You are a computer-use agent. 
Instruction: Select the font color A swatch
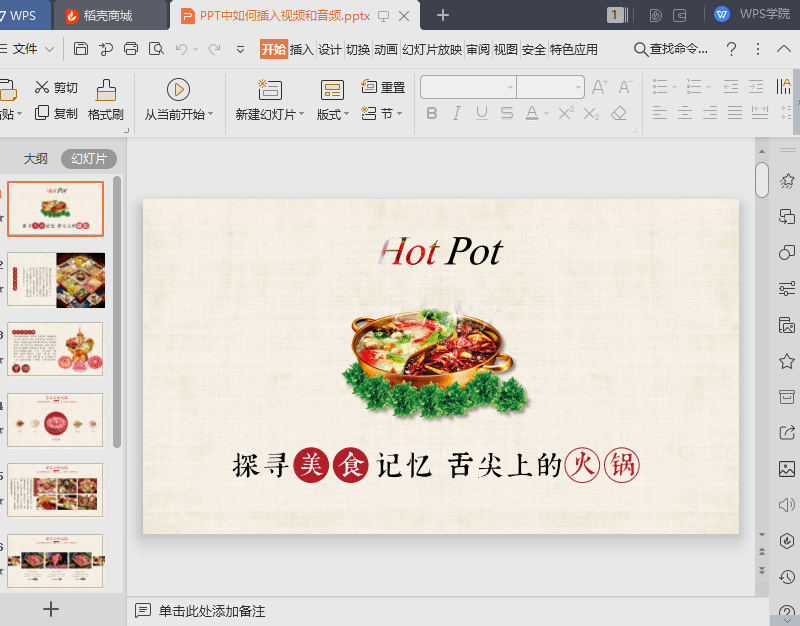532,113
